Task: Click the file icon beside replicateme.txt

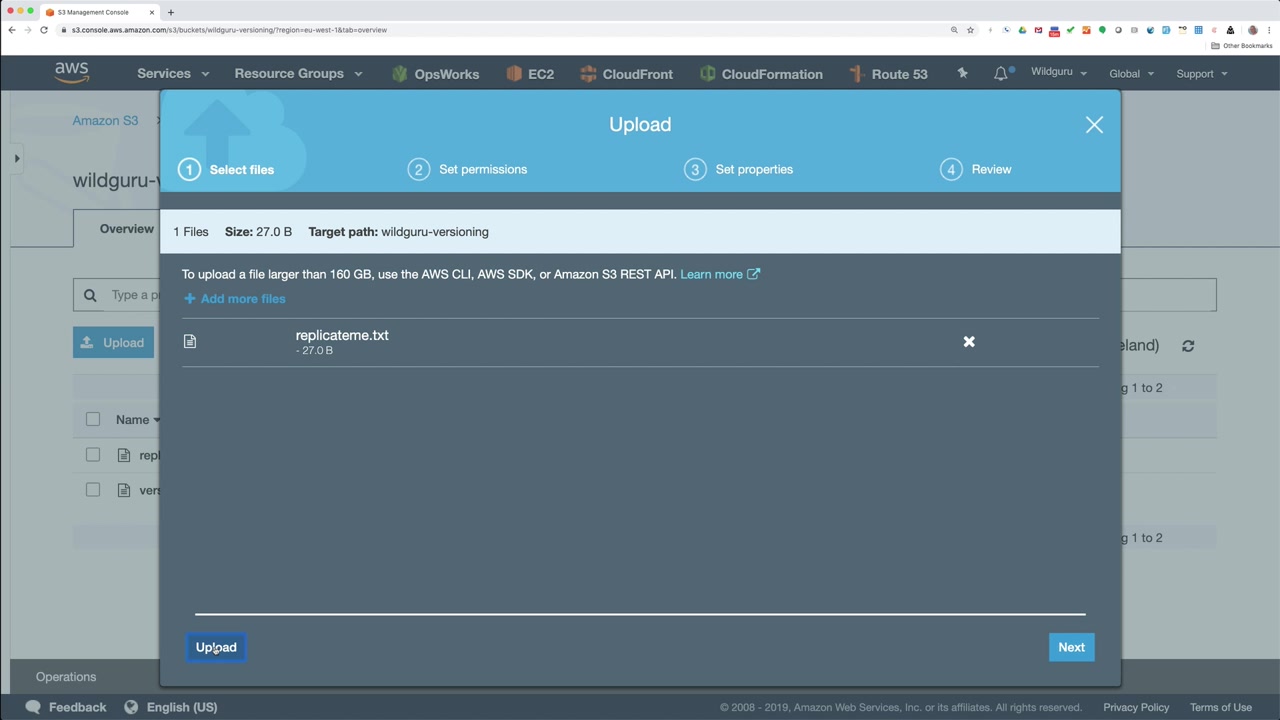Action: click(x=190, y=342)
